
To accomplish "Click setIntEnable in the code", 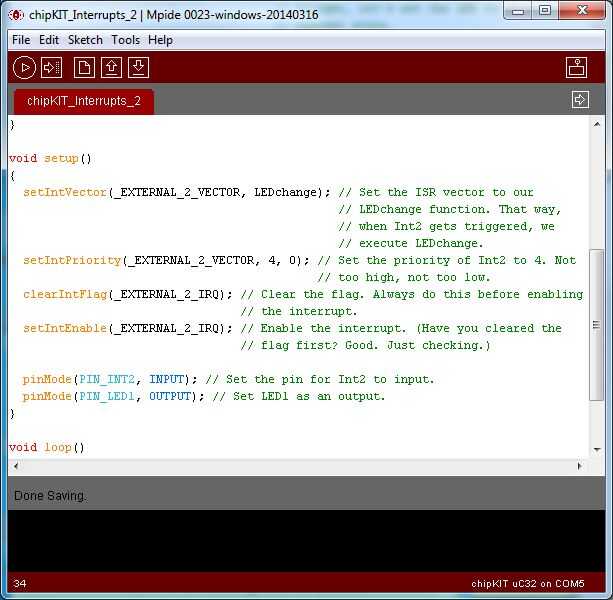I will coord(65,328).
